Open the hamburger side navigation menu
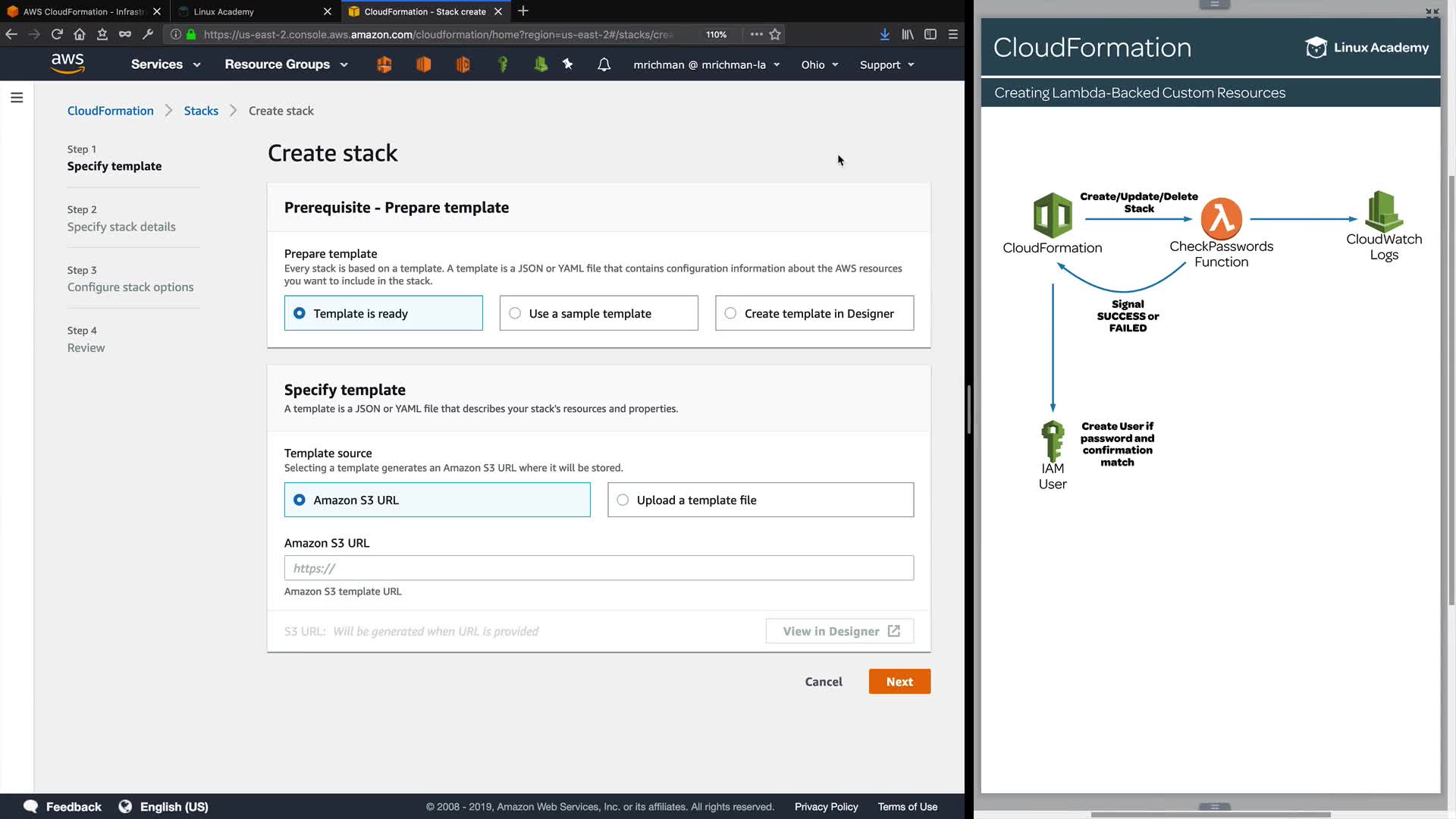This screenshot has width=1456, height=819. coord(17,98)
